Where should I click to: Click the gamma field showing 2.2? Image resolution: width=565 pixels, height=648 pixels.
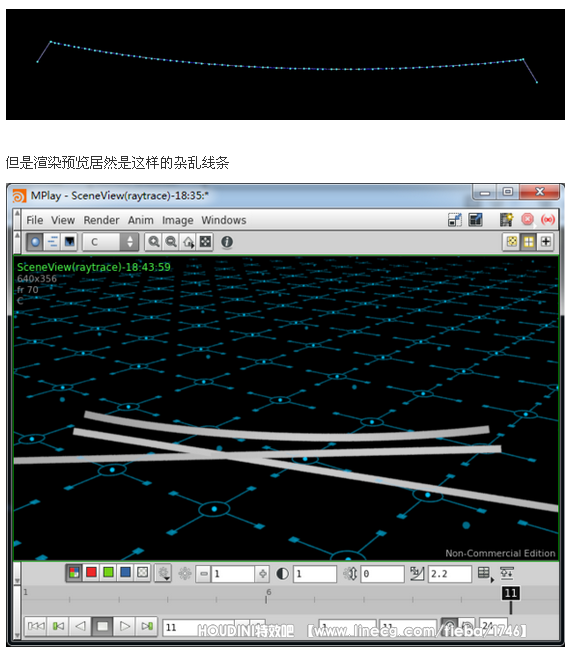tap(450, 574)
